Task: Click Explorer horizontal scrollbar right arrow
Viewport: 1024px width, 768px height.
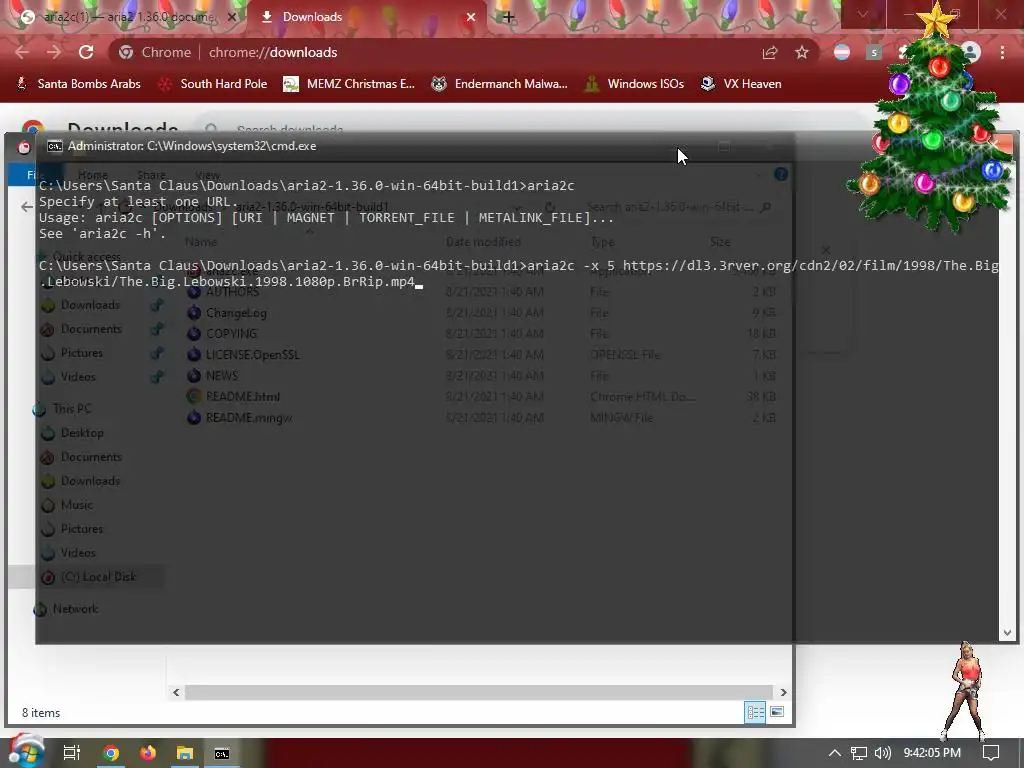Action: pyautogui.click(x=783, y=692)
